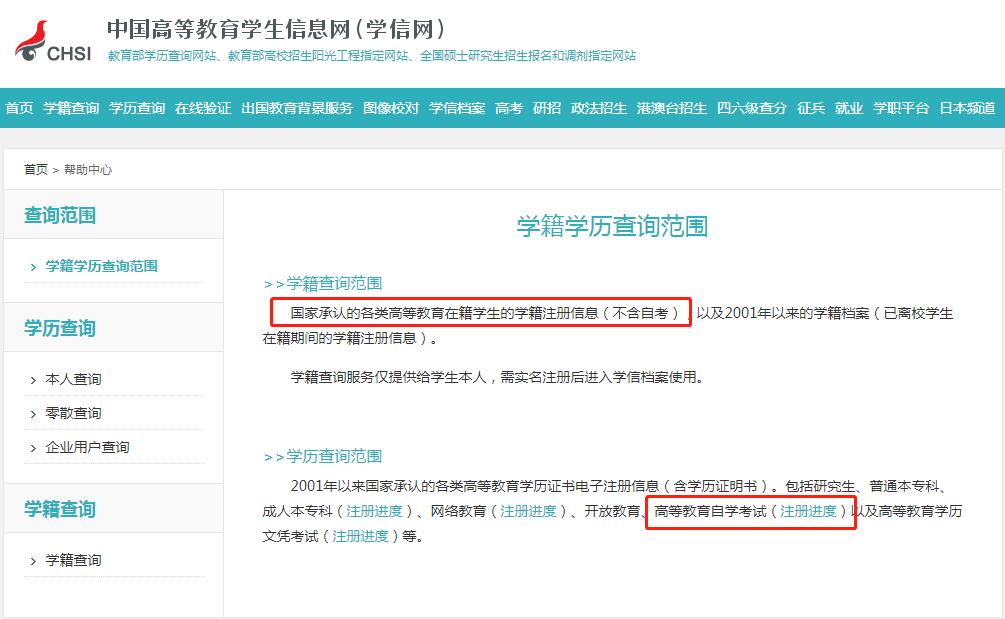The image size is (1005, 619).
Task: Click the 帮助中心 breadcrumb
Action: tap(88, 170)
